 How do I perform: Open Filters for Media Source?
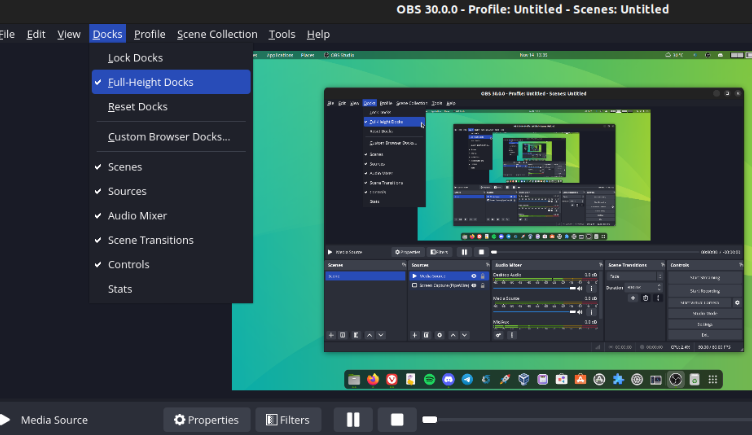288,420
